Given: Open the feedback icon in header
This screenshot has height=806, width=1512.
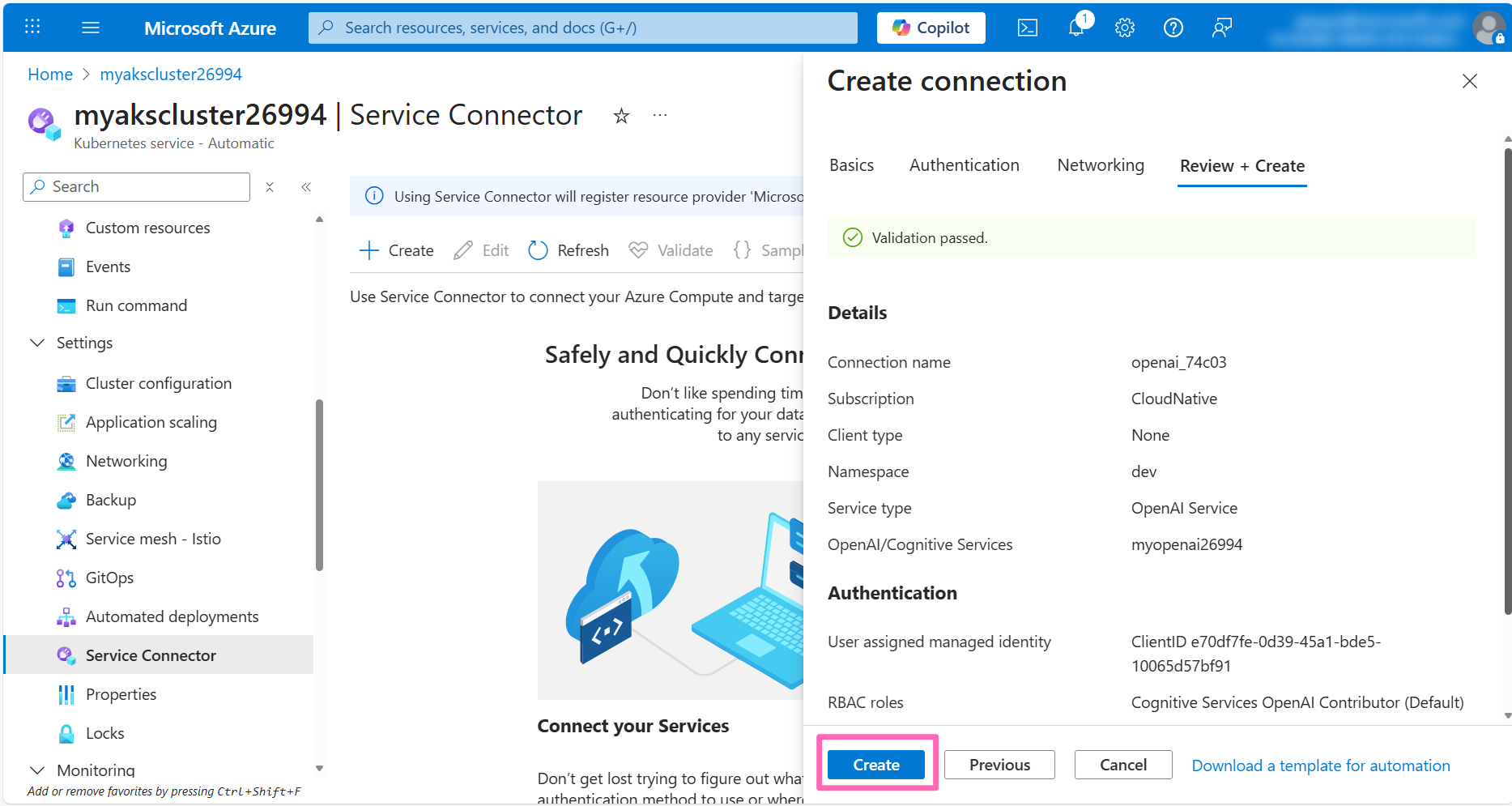Looking at the screenshot, I should (x=1221, y=28).
